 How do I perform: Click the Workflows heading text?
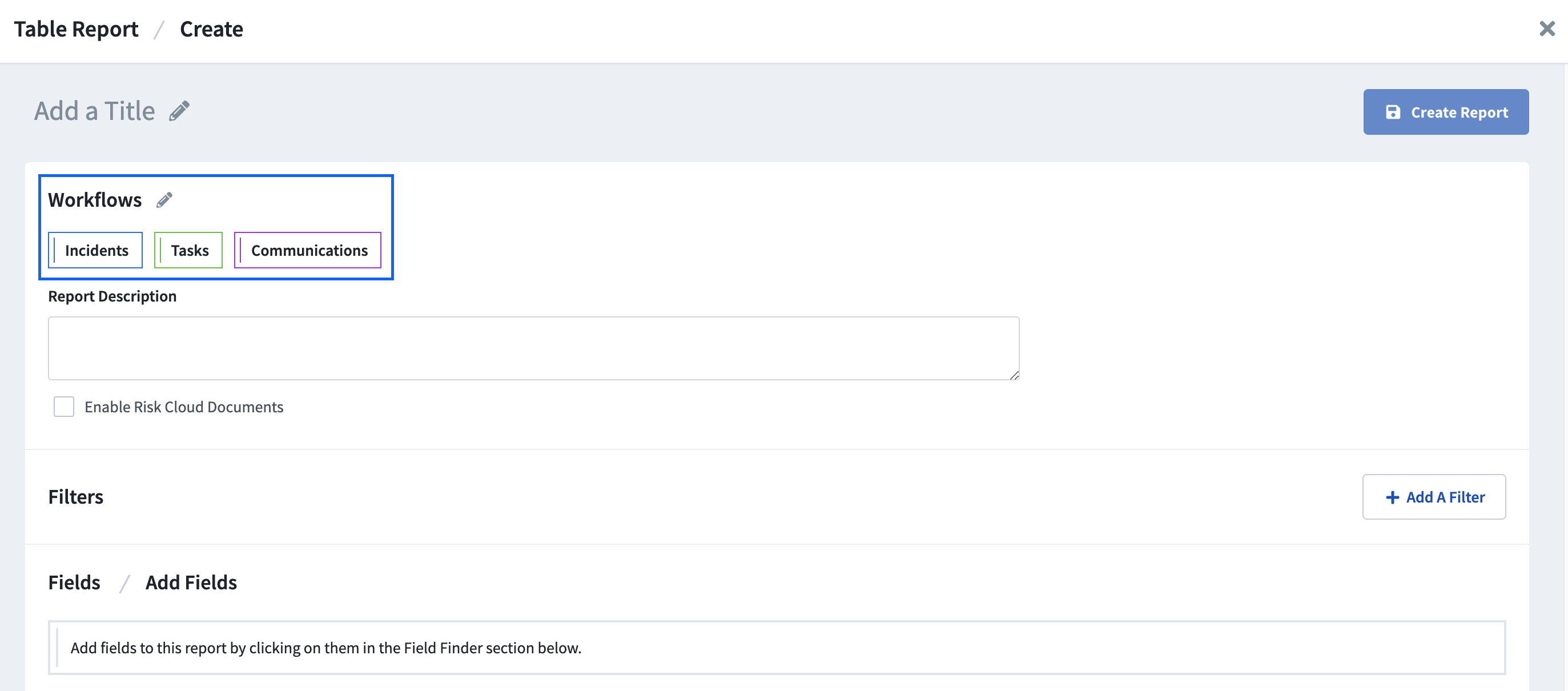click(95, 200)
